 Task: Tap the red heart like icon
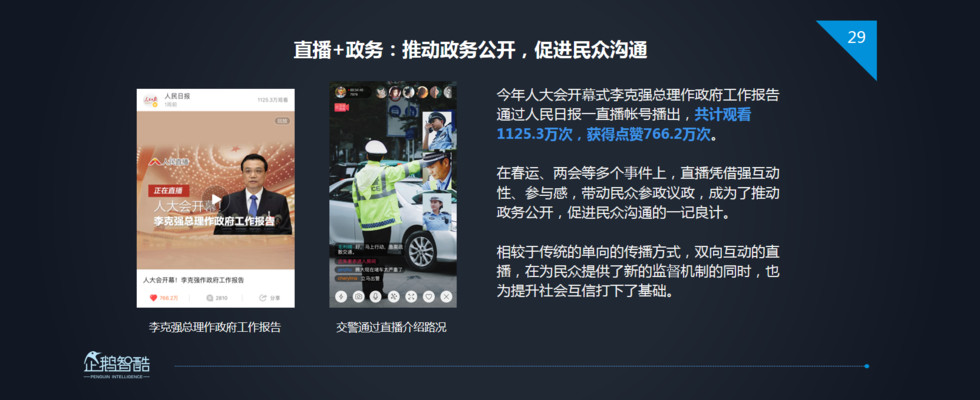(x=153, y=298)
